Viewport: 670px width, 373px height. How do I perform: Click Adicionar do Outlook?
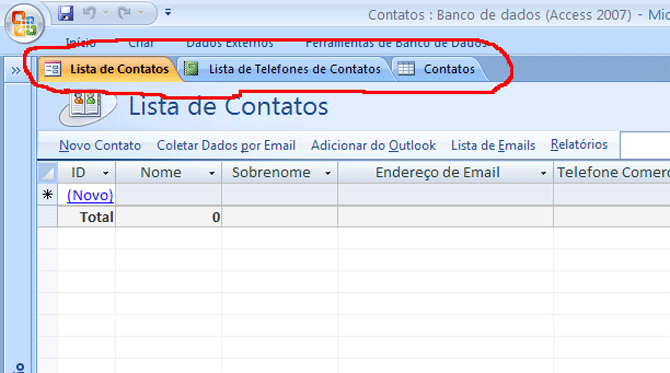click(x=373, y=145)
